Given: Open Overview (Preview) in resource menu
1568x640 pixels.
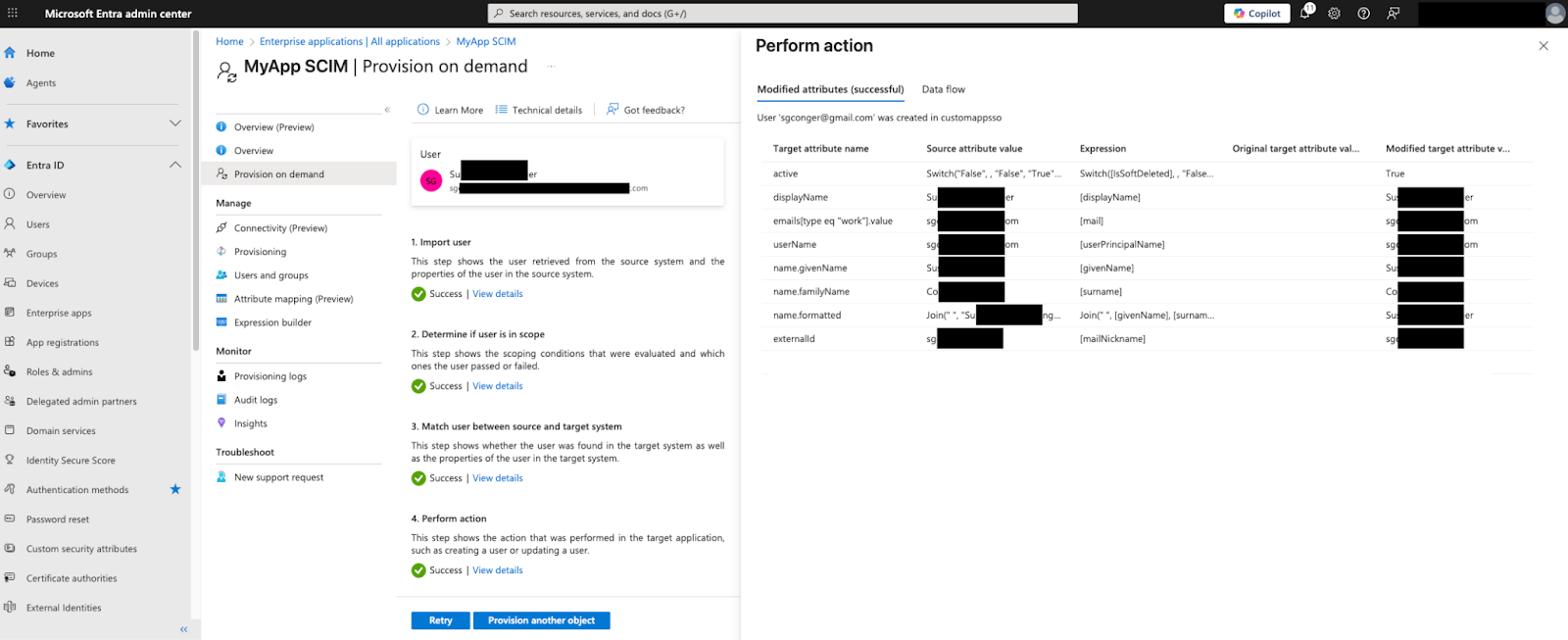Looking at the screenshot, I should pos(274,127).
